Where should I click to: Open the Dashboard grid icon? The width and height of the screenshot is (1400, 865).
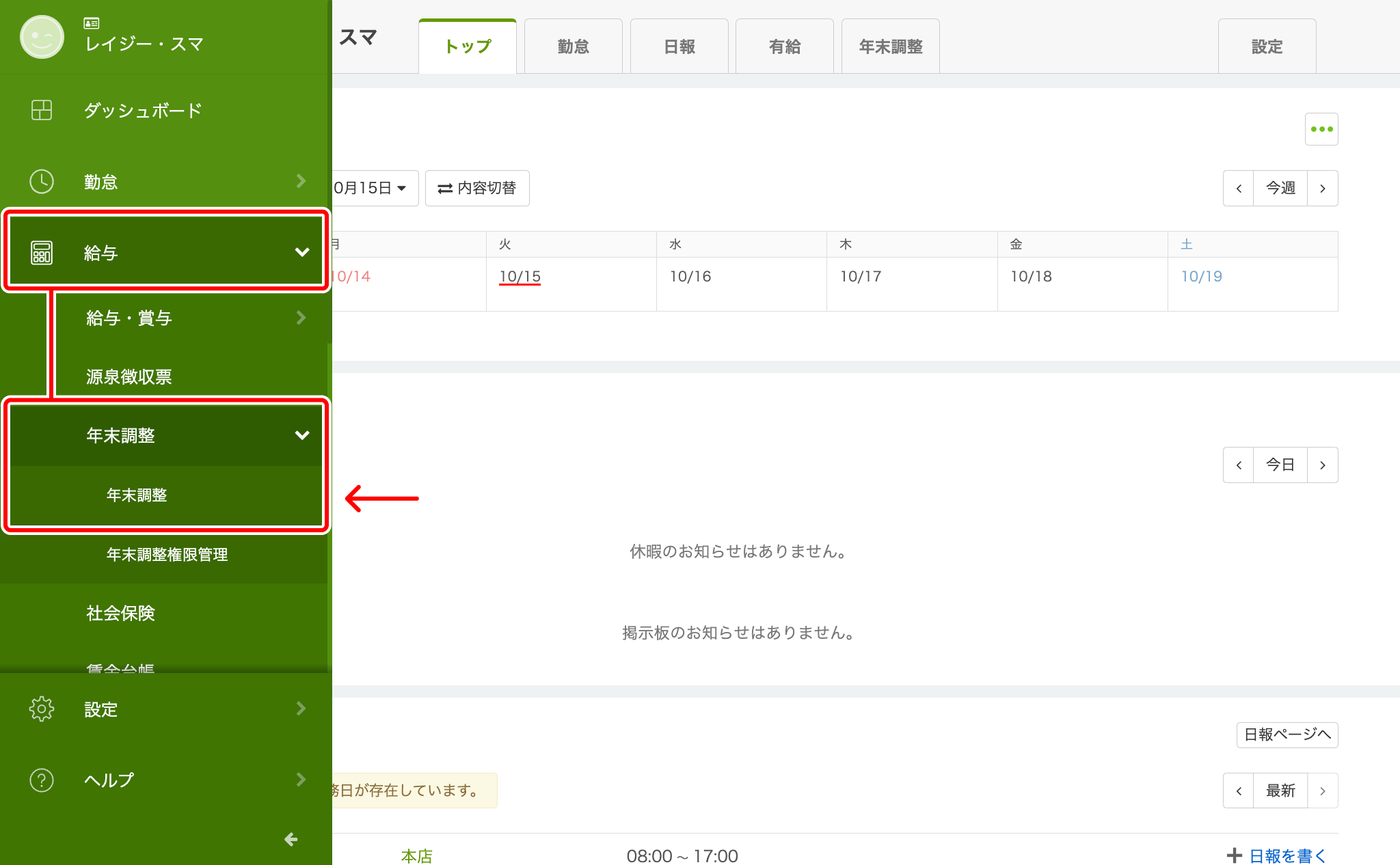[42, 110]
